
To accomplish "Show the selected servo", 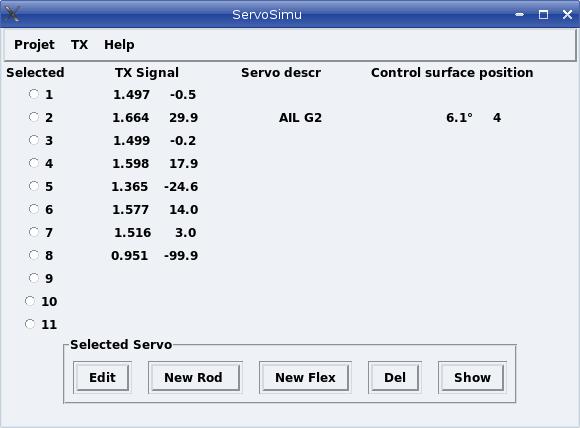I will pyautogui.click(x=472, y=377).
